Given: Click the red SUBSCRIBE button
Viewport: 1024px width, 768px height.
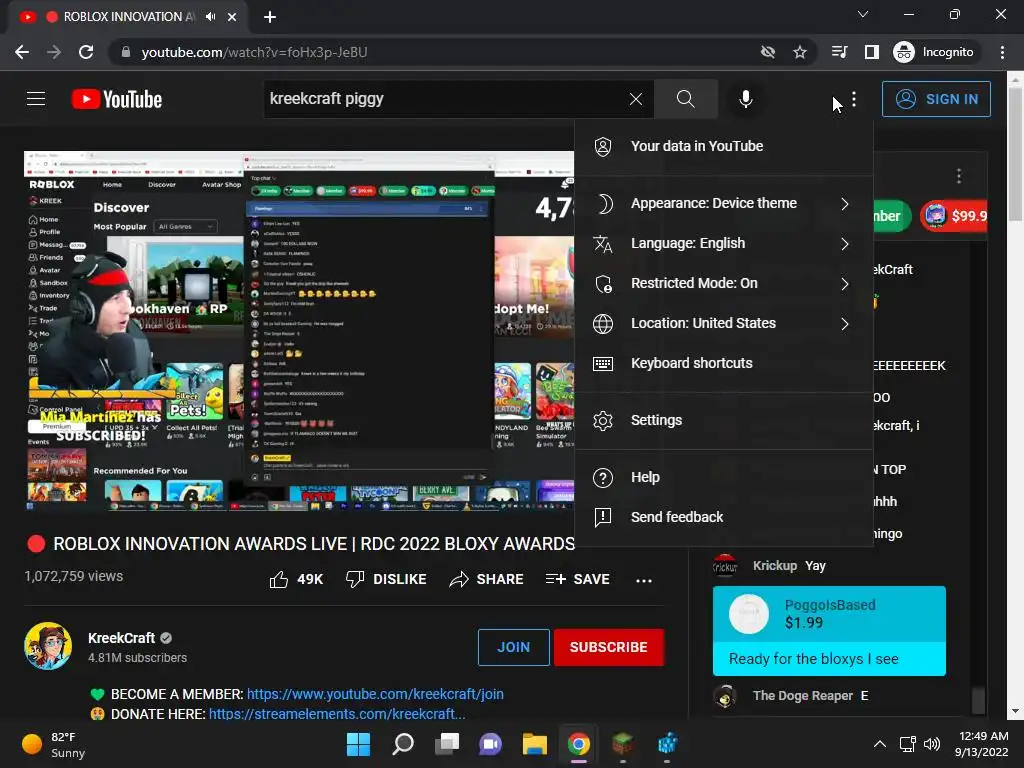Looking at the screenshot, I should 609,647.
